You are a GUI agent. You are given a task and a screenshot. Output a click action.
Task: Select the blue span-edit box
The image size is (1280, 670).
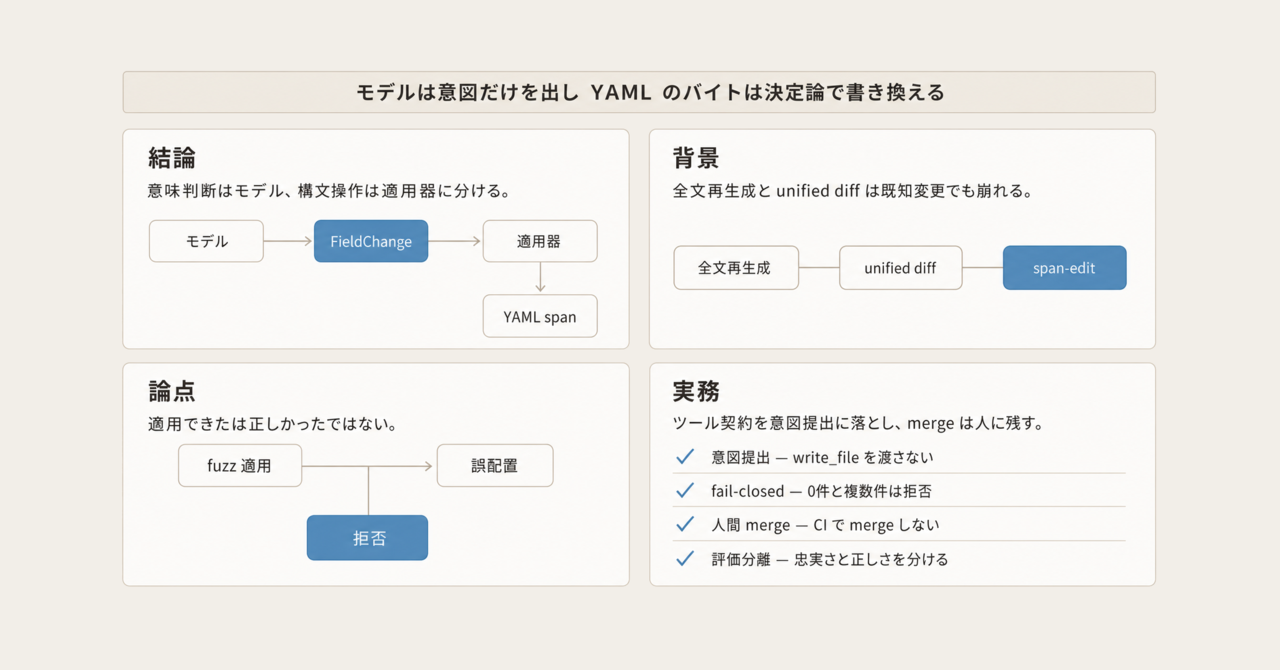pyautogui.click(x=1065, y=268)
